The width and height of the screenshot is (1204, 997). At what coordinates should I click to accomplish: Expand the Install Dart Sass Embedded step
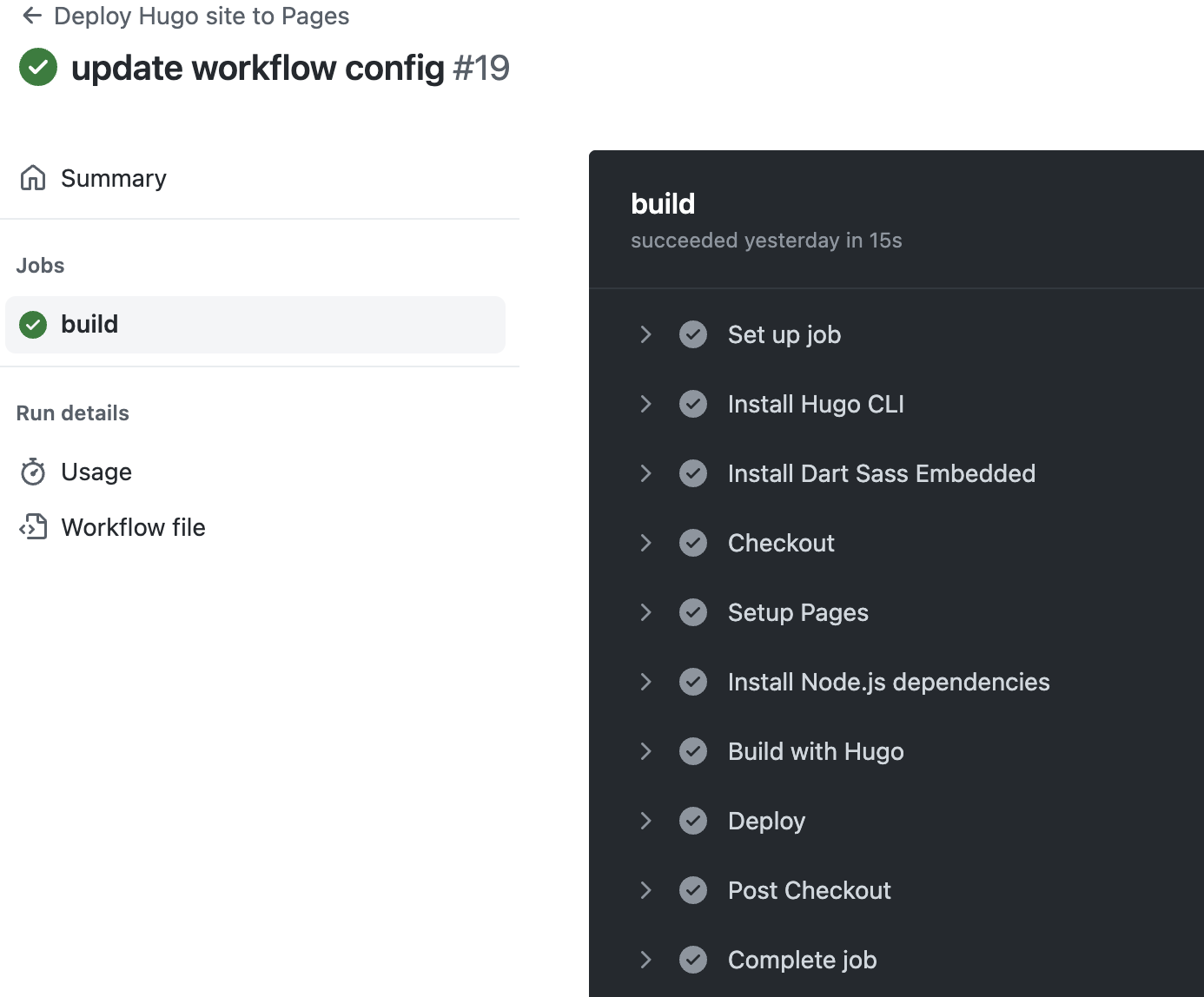[x=645, y=473]
